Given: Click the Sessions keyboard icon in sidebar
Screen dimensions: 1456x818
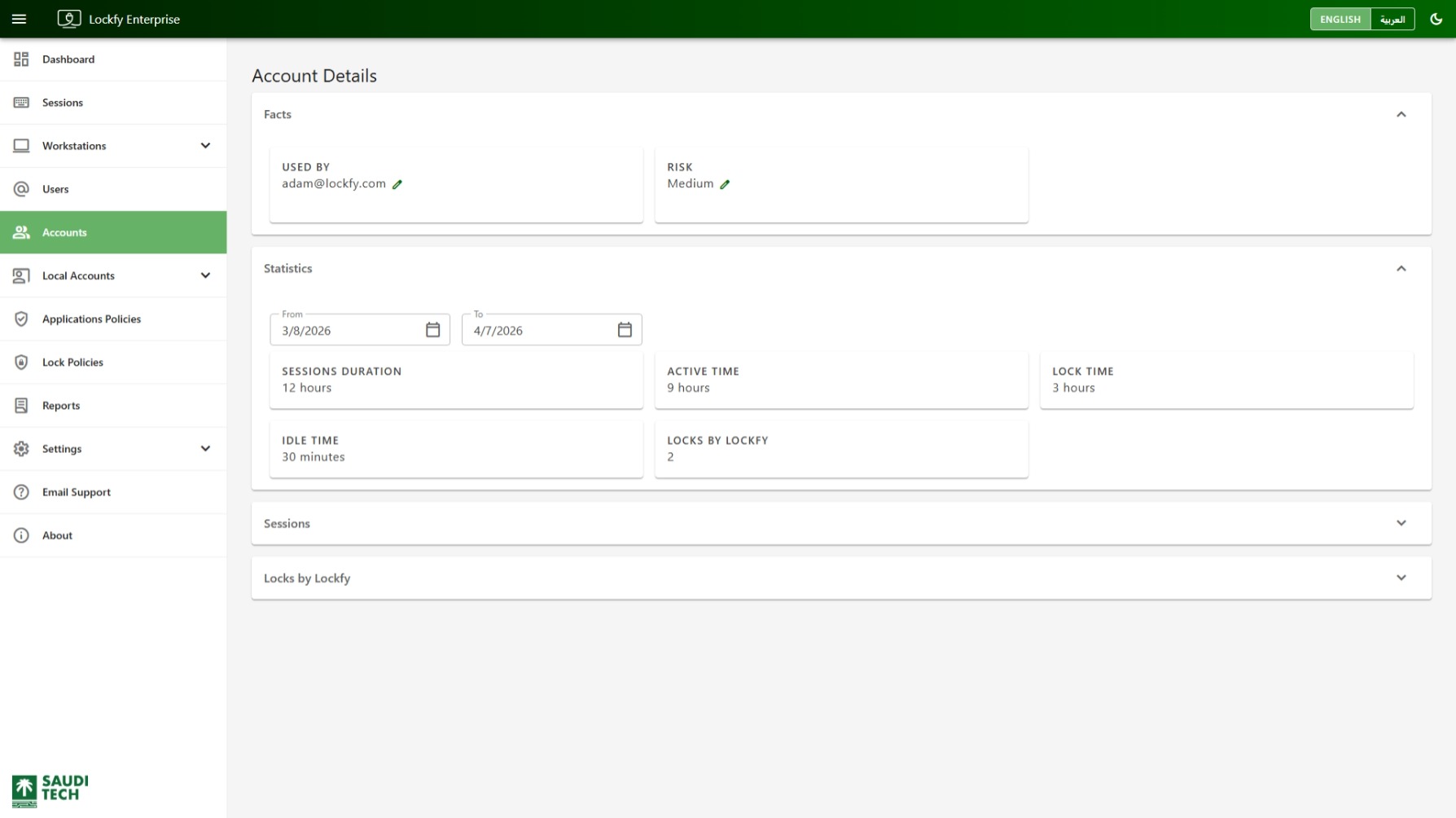Looking at the screenshot, I should click(21, 103).
